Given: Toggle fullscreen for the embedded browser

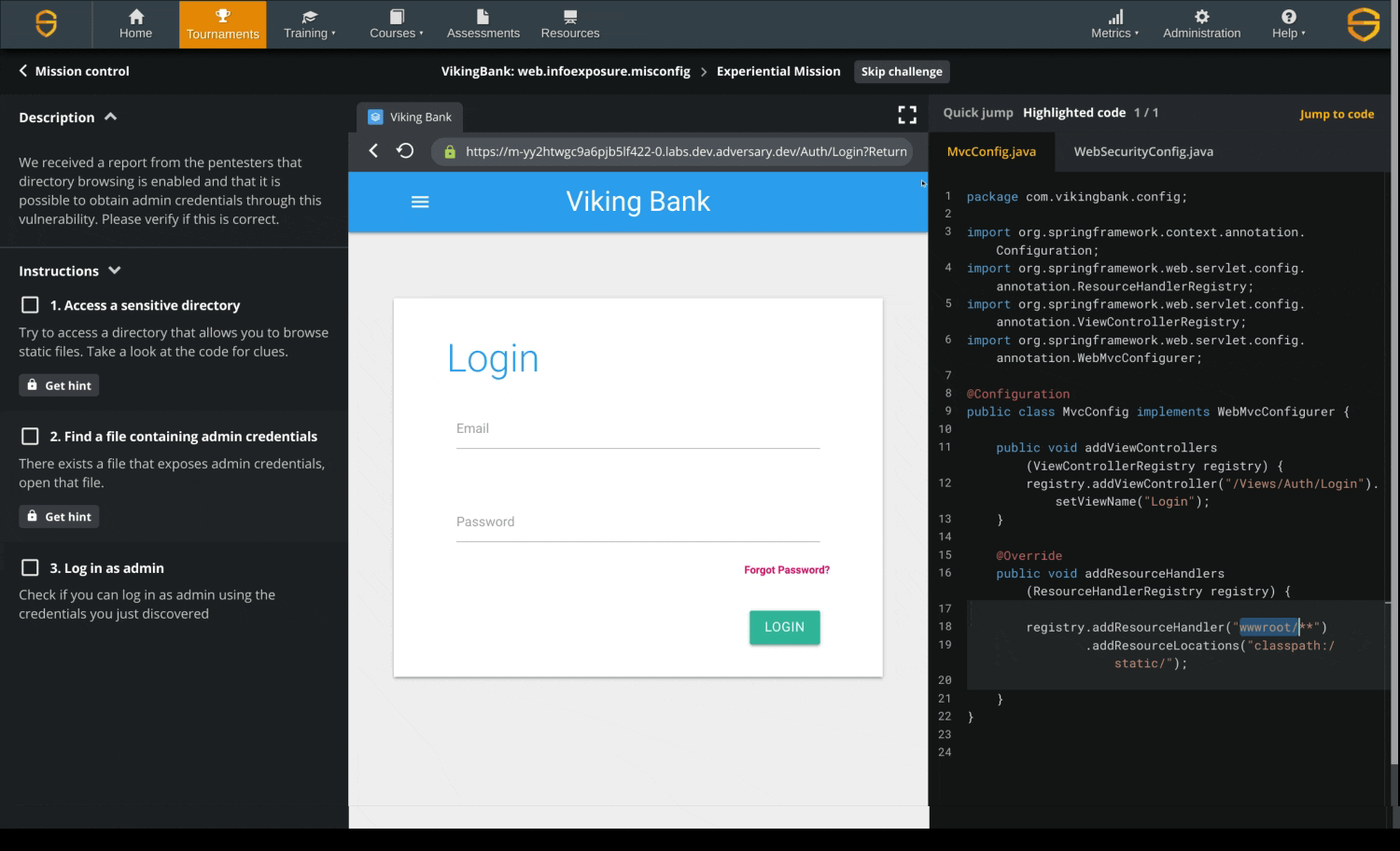Looking at the screenshot, I should click(907, 115).
